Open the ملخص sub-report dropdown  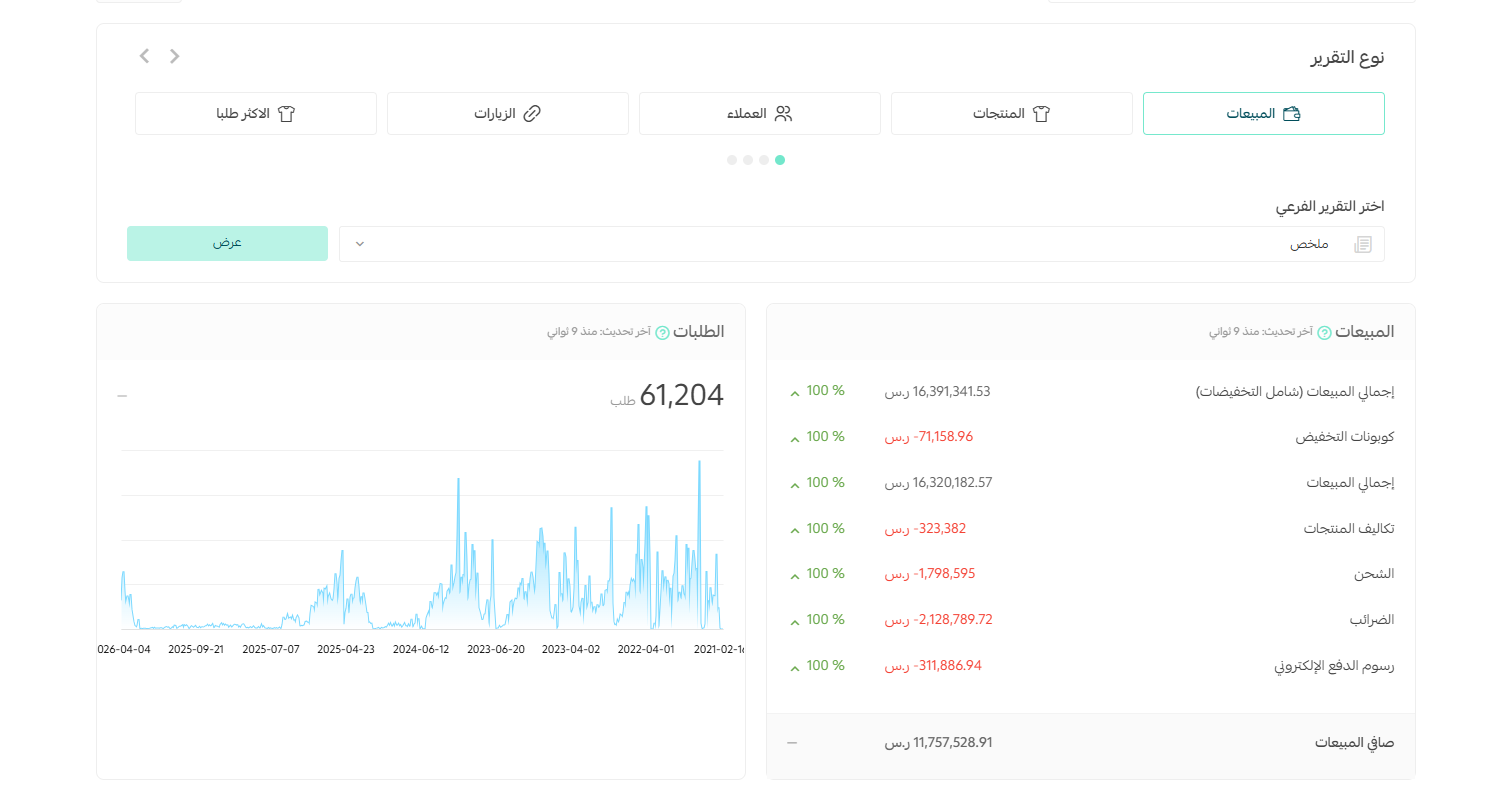(x=862, y=244)
